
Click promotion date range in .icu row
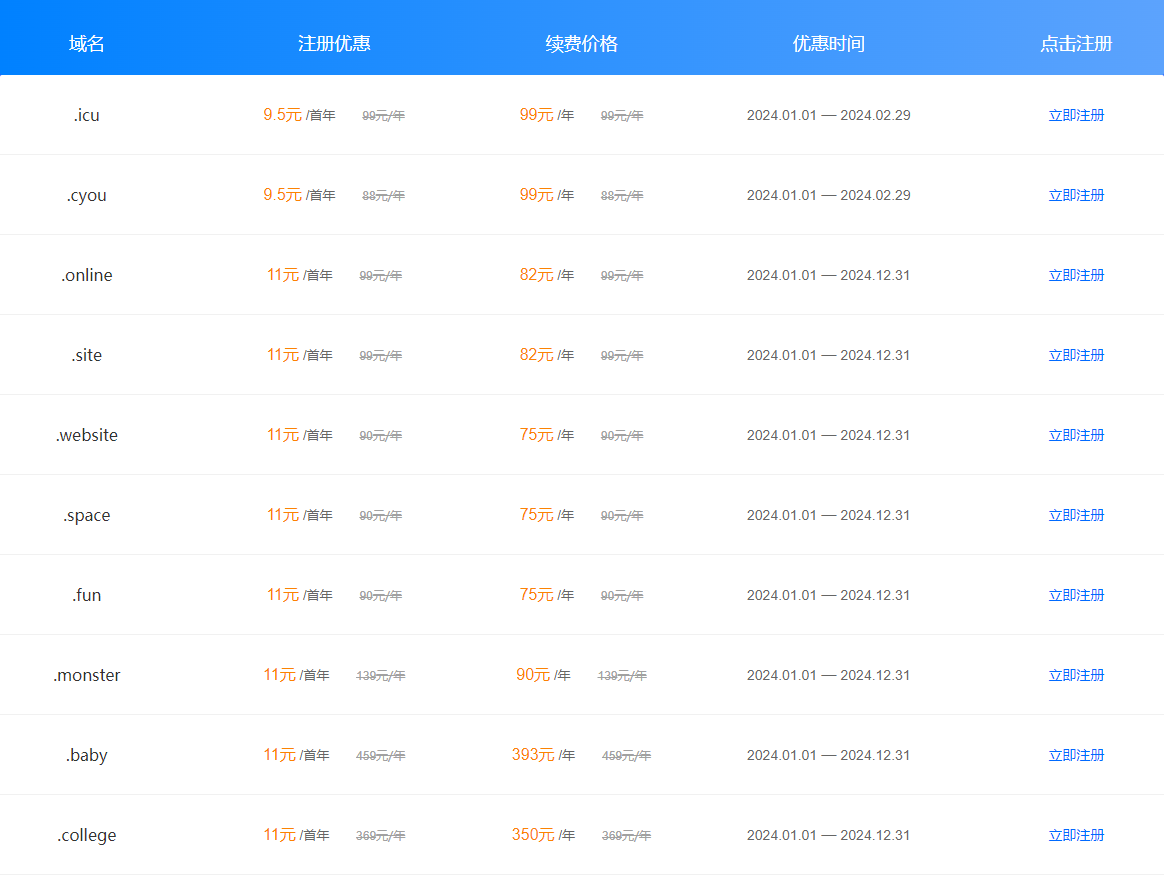(x=828, y=115)
